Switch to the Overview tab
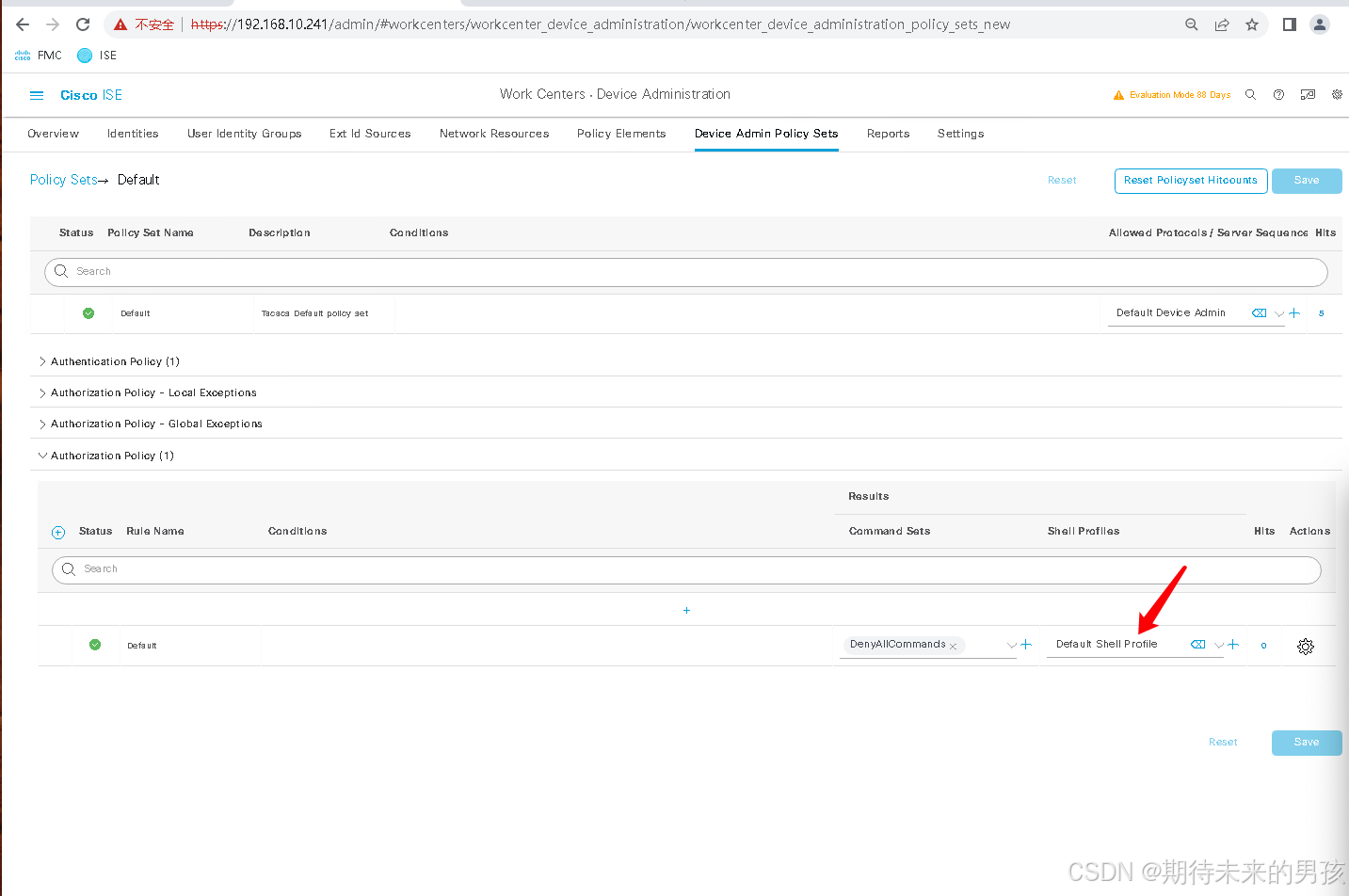This screenshot has width=1349, height=896. point(54,134)
